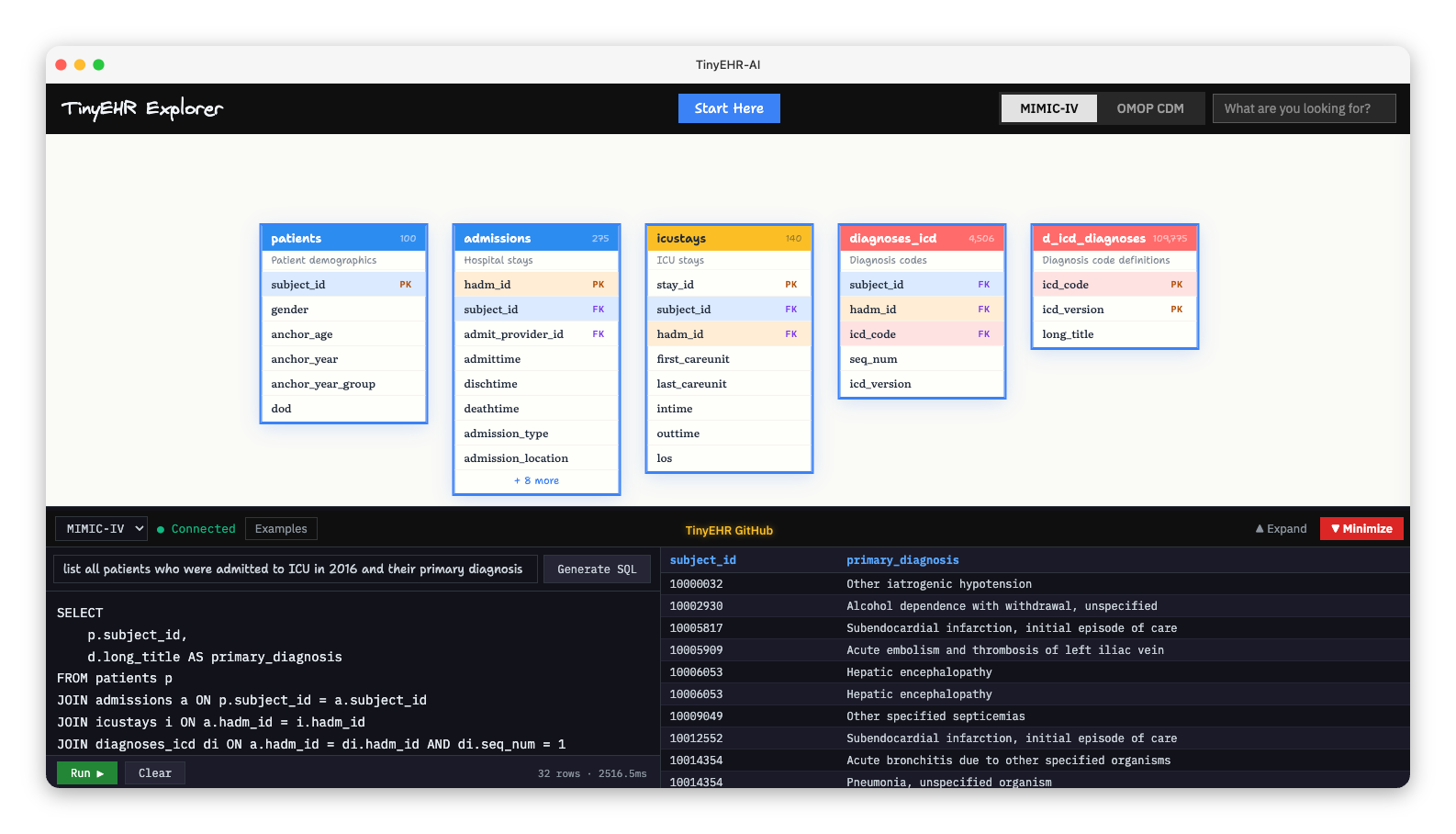This screenshot has width=1456, height=834.
Task: Click the Start Here button
Action: pyautogui.click(x=729, y=108)
